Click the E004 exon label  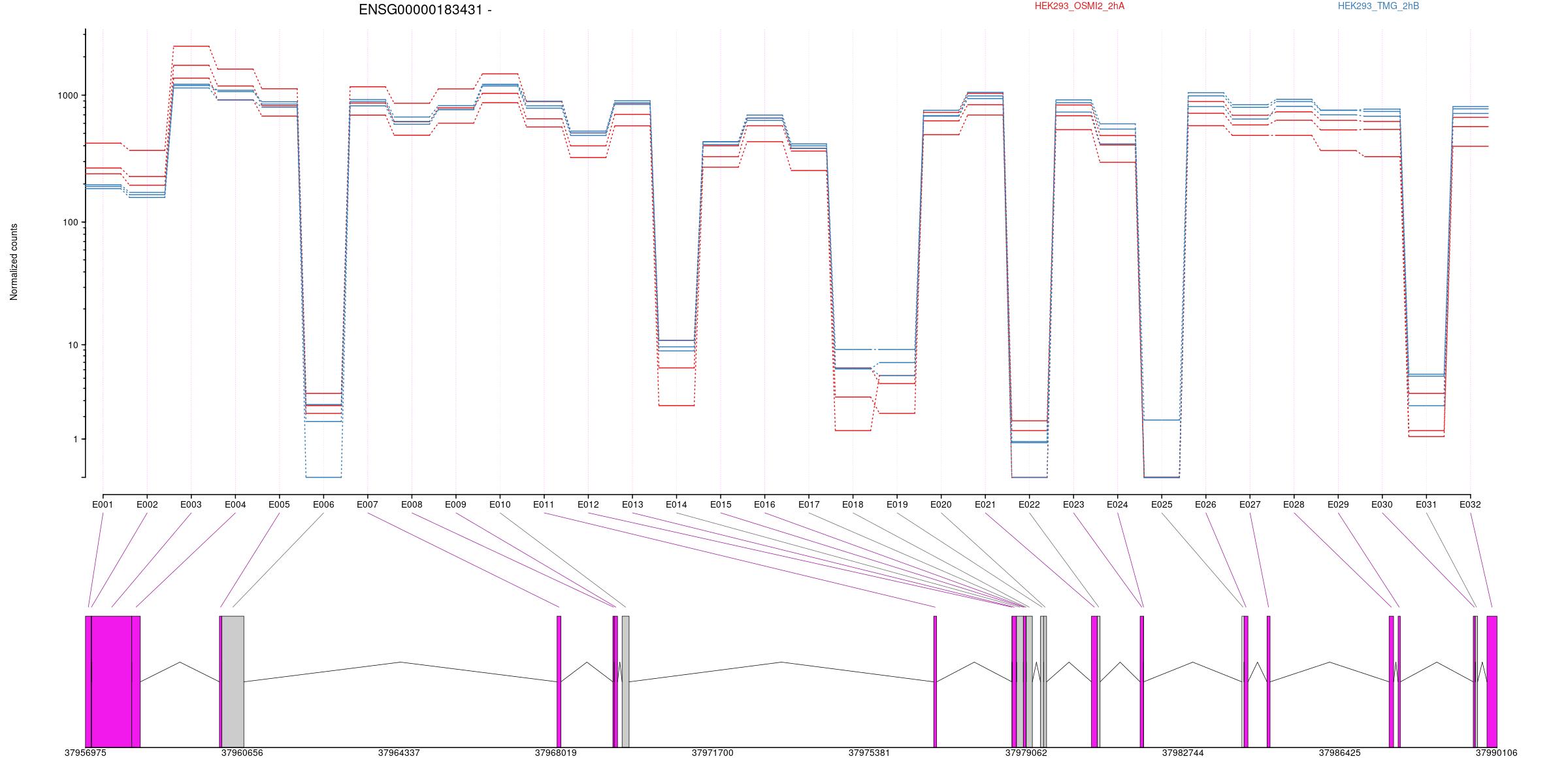tap(235, 504)
